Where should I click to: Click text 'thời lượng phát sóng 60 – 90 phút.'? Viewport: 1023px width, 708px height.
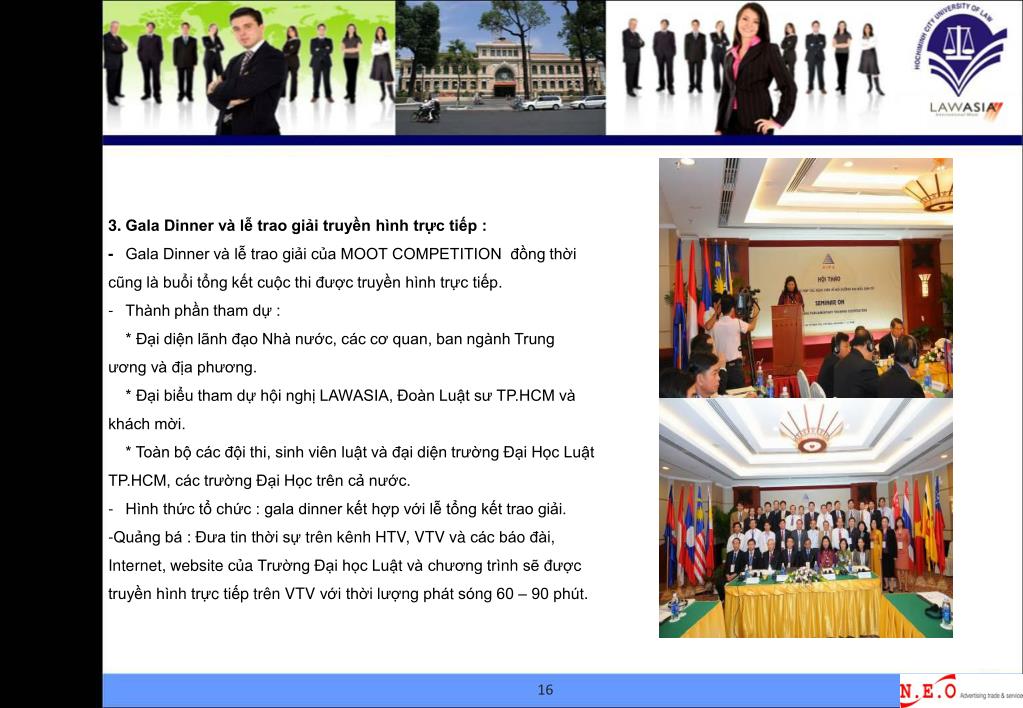coord(466,594)
